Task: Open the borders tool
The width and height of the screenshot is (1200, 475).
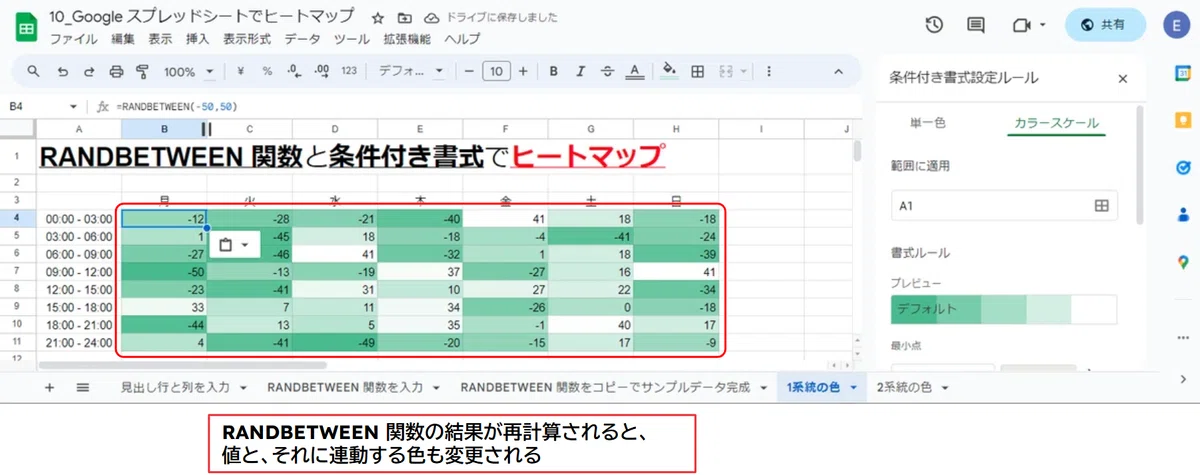Action: (698, 72)
